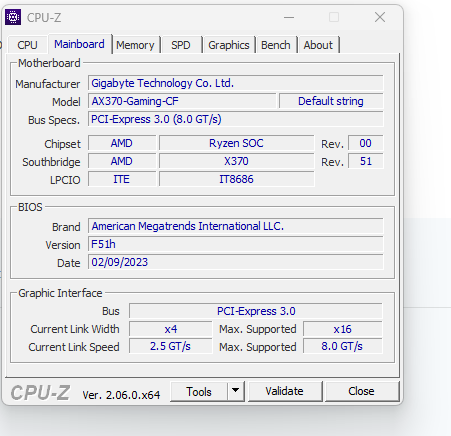Click the X370 southbridge value
This screenshot has width=451, height=436.
coord(236,161)
